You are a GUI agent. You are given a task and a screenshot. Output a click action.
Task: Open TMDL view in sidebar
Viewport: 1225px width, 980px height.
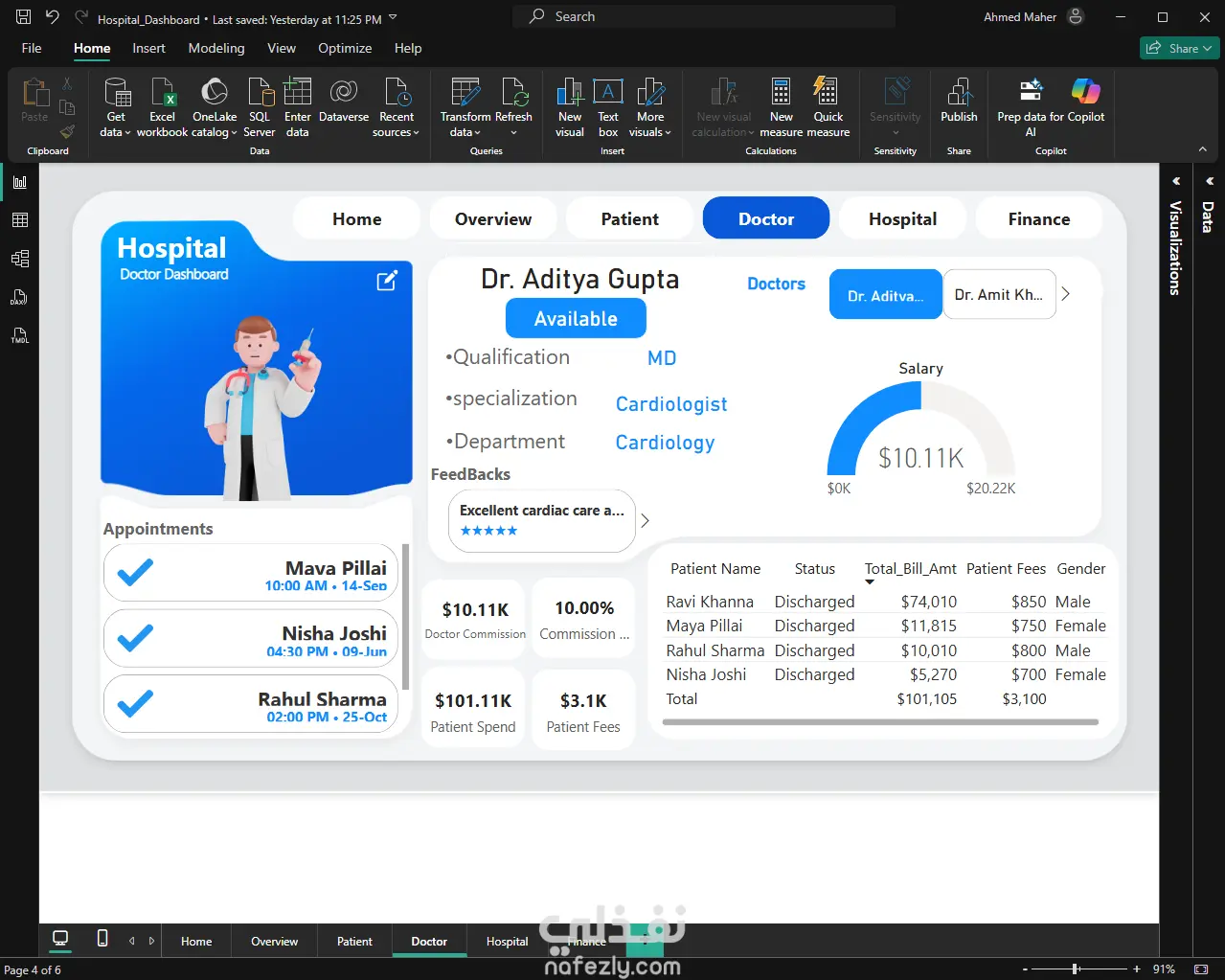click(x=19, y=335)
